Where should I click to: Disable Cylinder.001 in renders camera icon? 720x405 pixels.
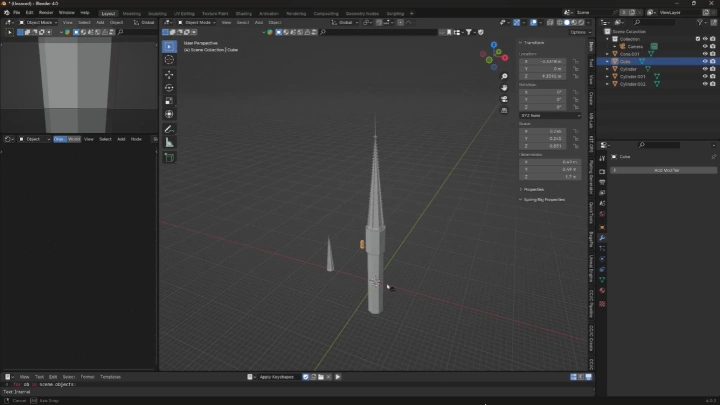[713, 77]
